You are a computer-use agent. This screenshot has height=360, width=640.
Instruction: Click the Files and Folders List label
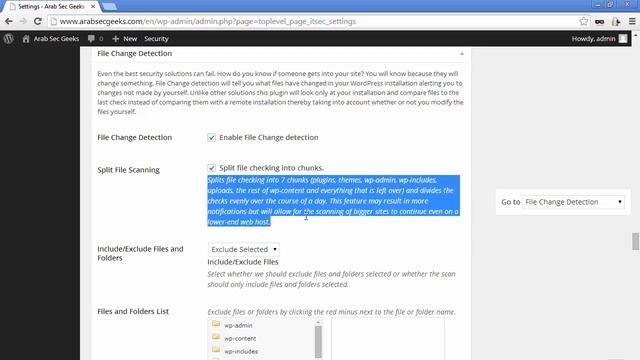[133, 311]
